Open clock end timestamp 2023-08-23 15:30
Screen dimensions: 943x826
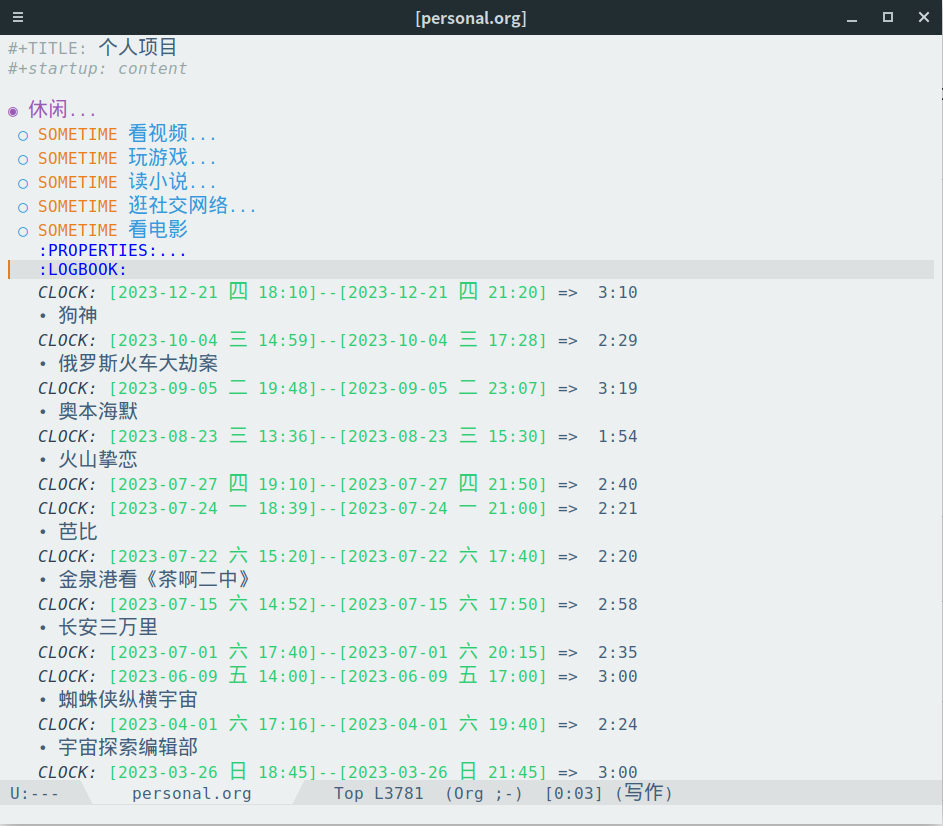(x=443, y=437)
